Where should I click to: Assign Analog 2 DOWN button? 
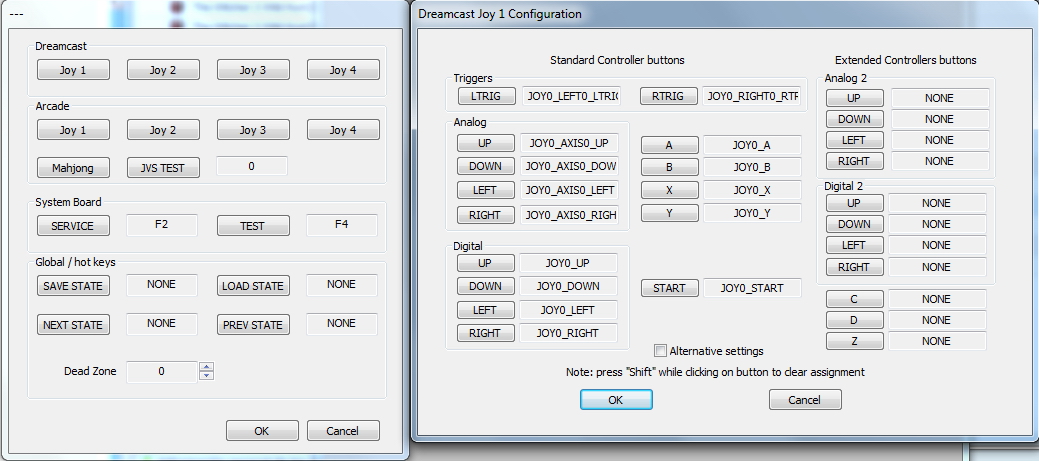[854, 119]
